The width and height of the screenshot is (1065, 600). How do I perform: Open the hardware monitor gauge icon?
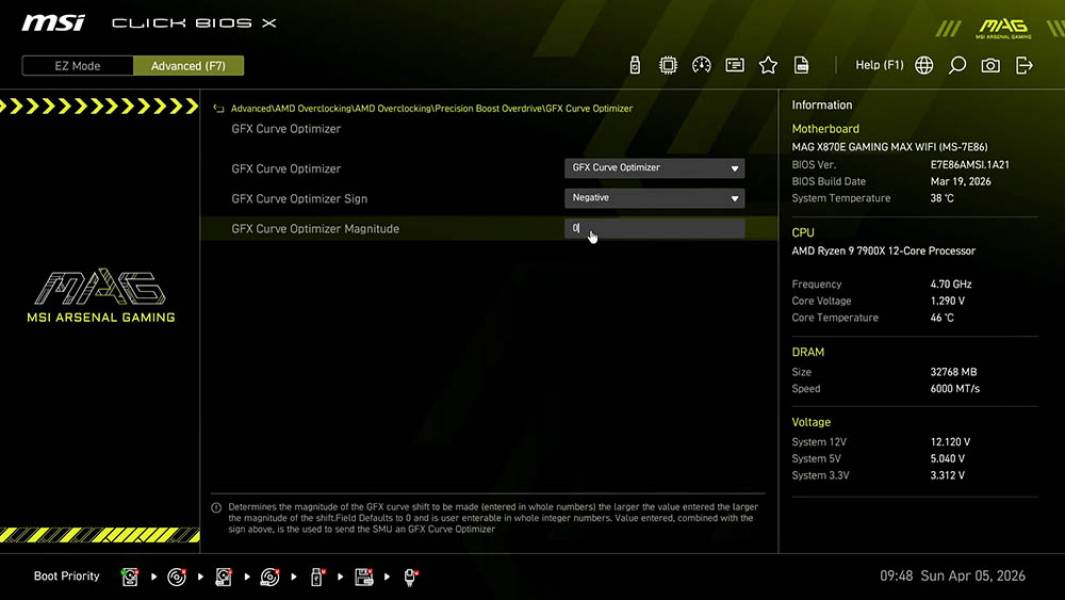[x=700, y=64]
